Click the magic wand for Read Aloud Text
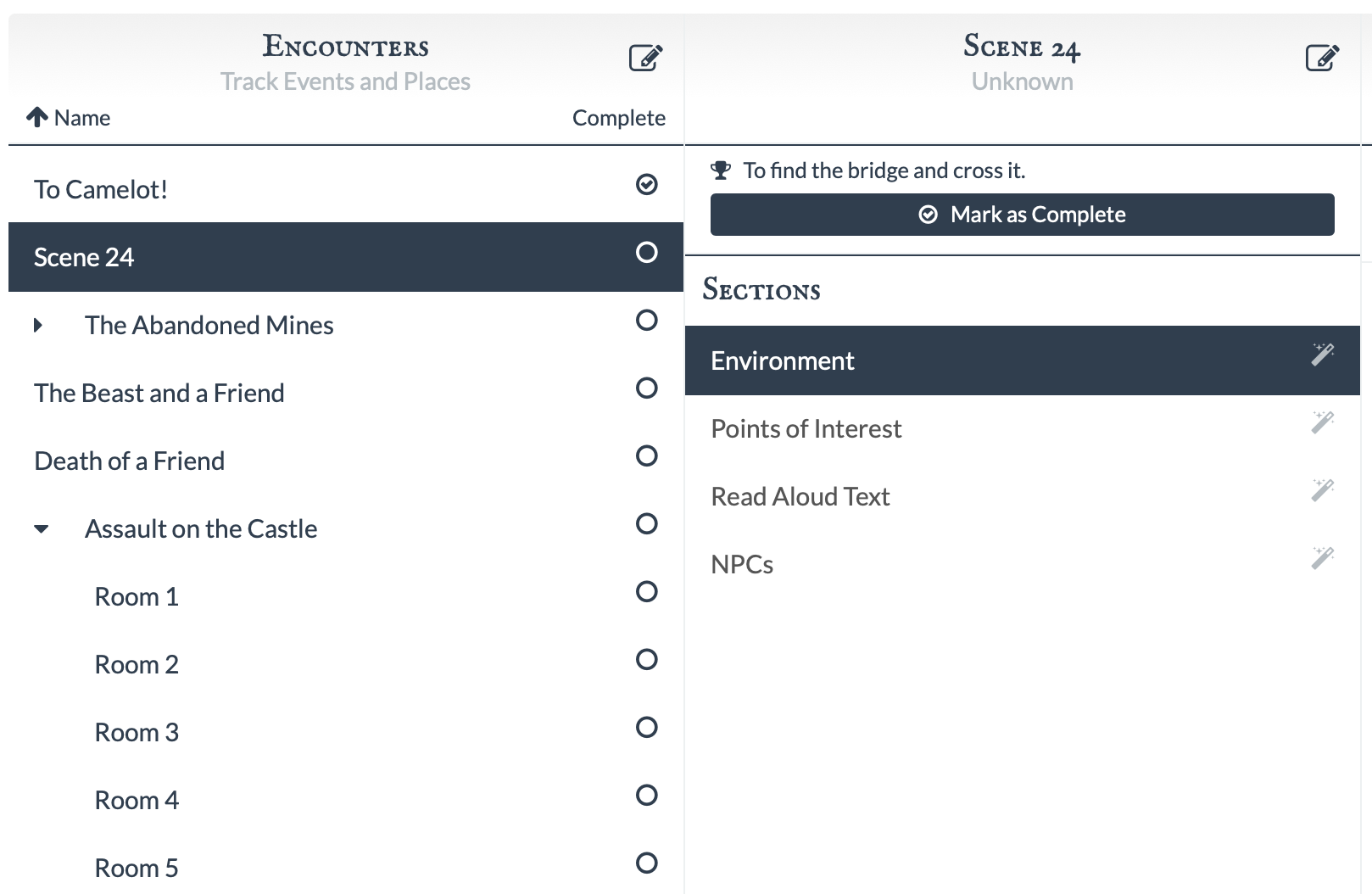 (1323, 489)
